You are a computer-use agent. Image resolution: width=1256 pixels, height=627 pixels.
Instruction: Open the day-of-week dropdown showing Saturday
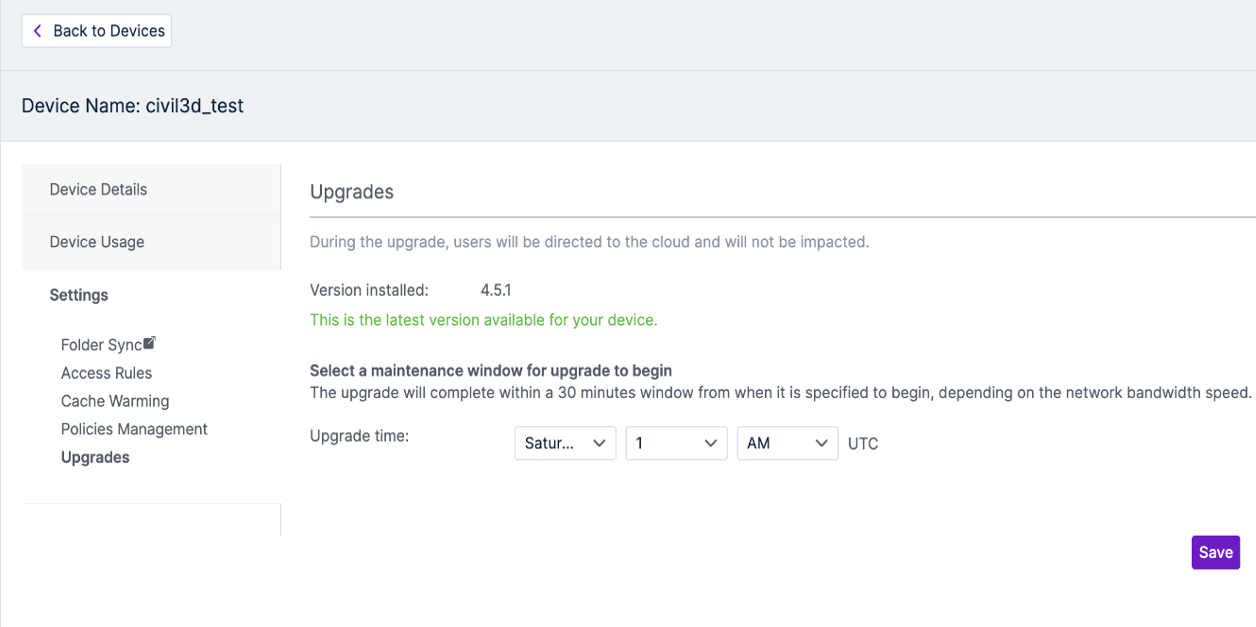click(x=565, y=443)
